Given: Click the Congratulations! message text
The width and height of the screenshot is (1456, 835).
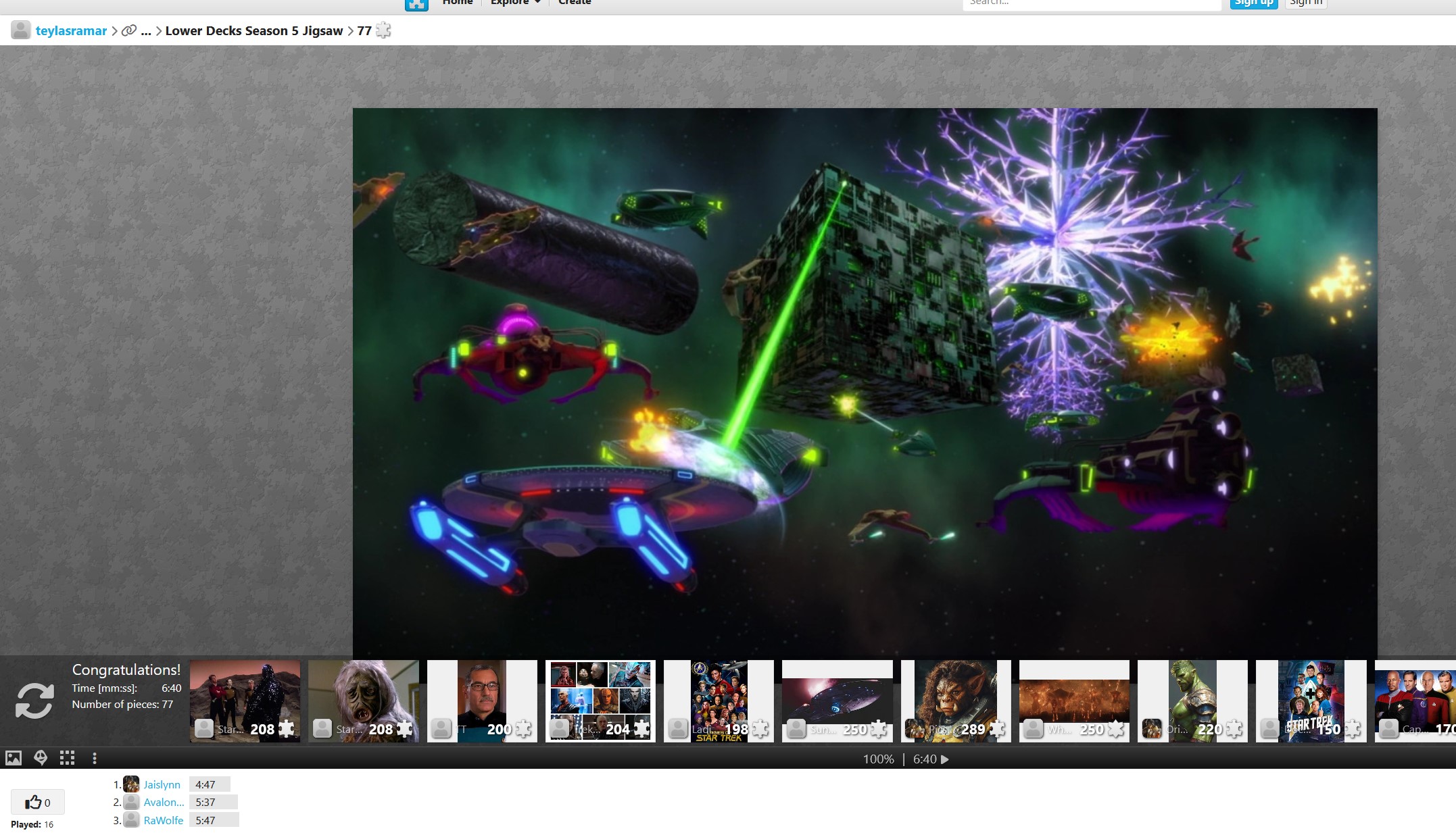Looking at the screenshot, I should click(126, 669).
